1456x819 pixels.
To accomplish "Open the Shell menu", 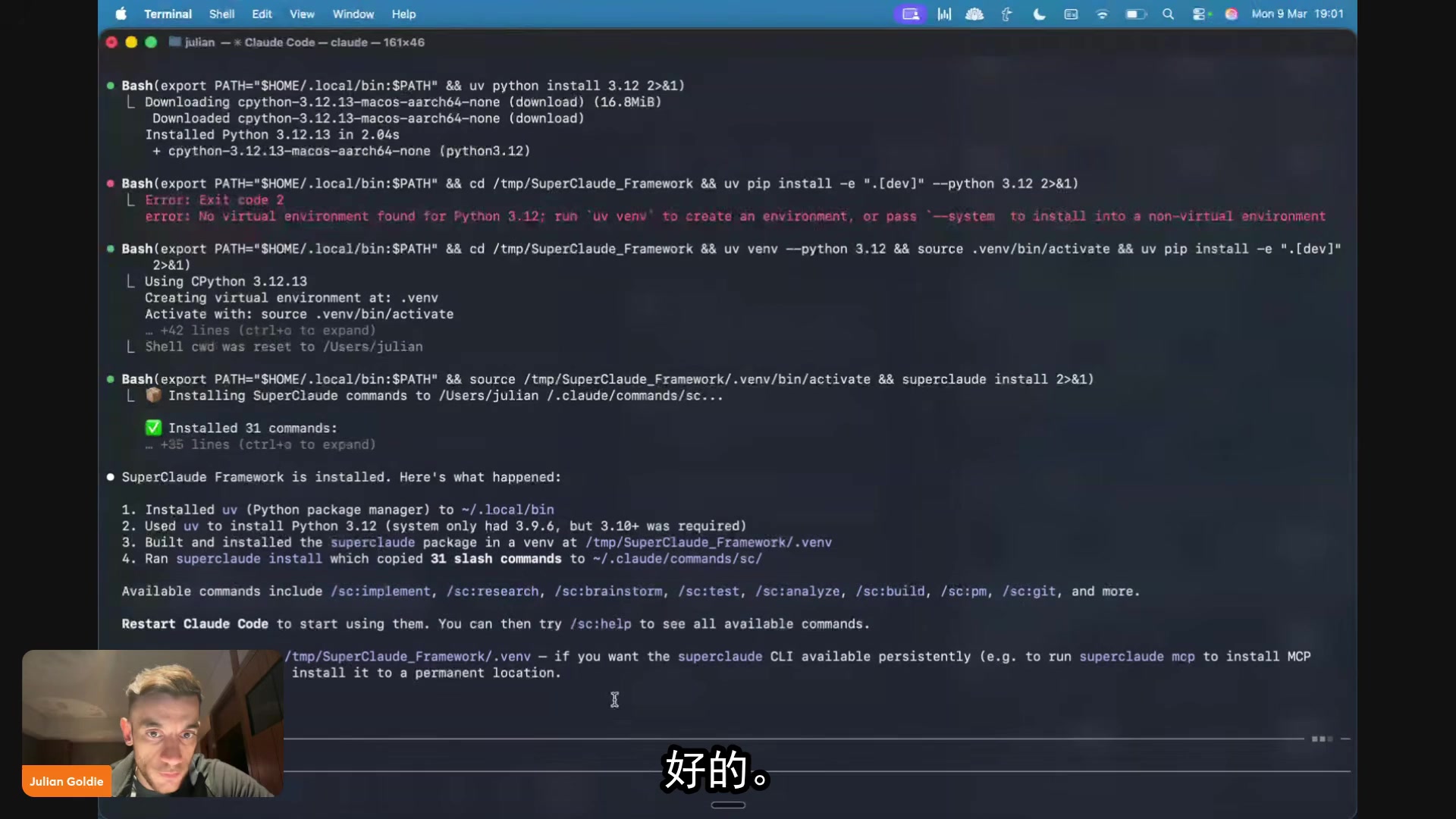I will [x=221, y=14].
